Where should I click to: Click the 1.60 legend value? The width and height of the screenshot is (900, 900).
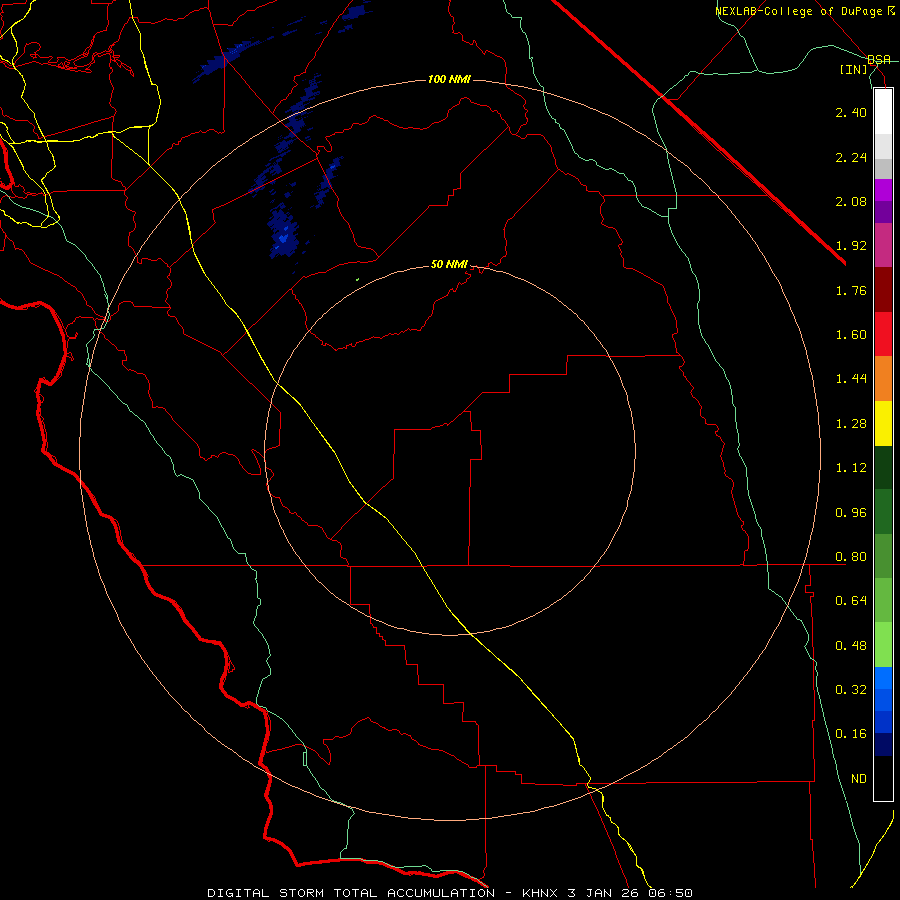(x=851, y=335)
